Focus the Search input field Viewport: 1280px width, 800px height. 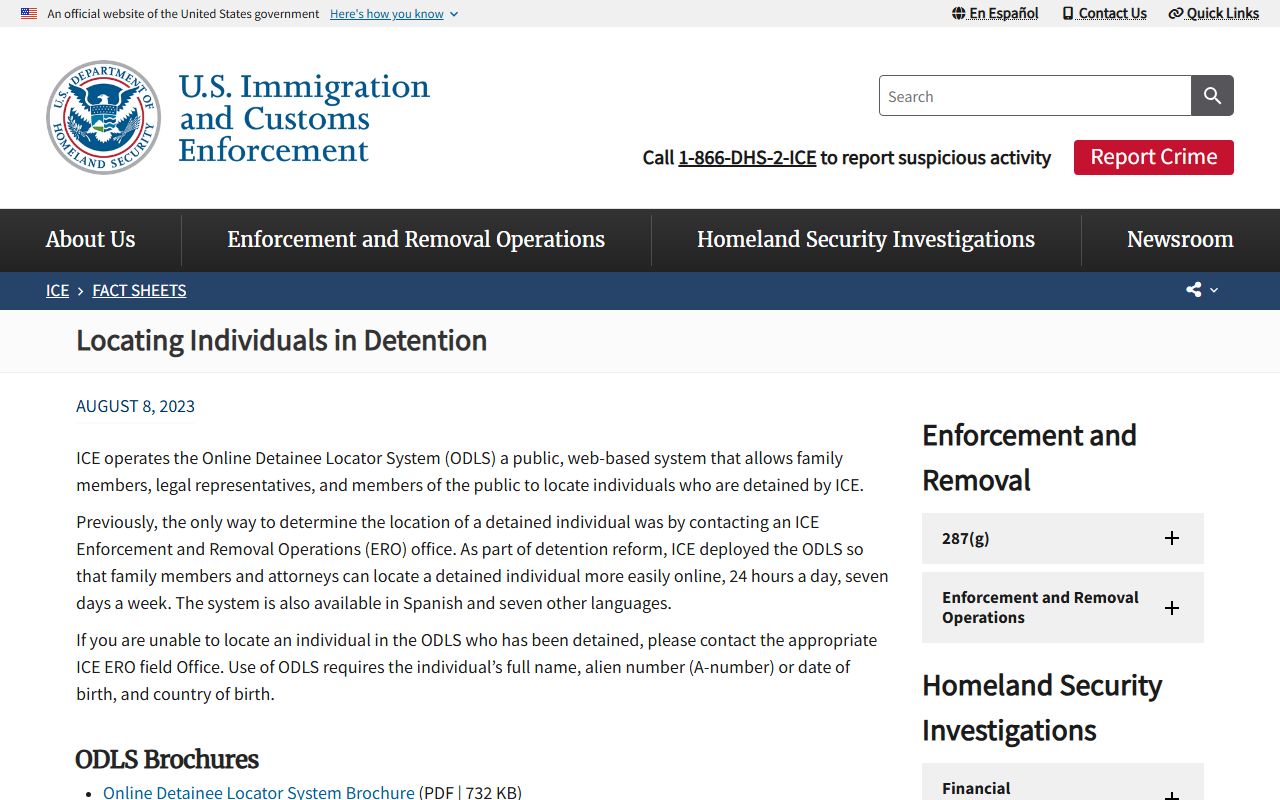pyautogui.click(x=1035, y=96)
